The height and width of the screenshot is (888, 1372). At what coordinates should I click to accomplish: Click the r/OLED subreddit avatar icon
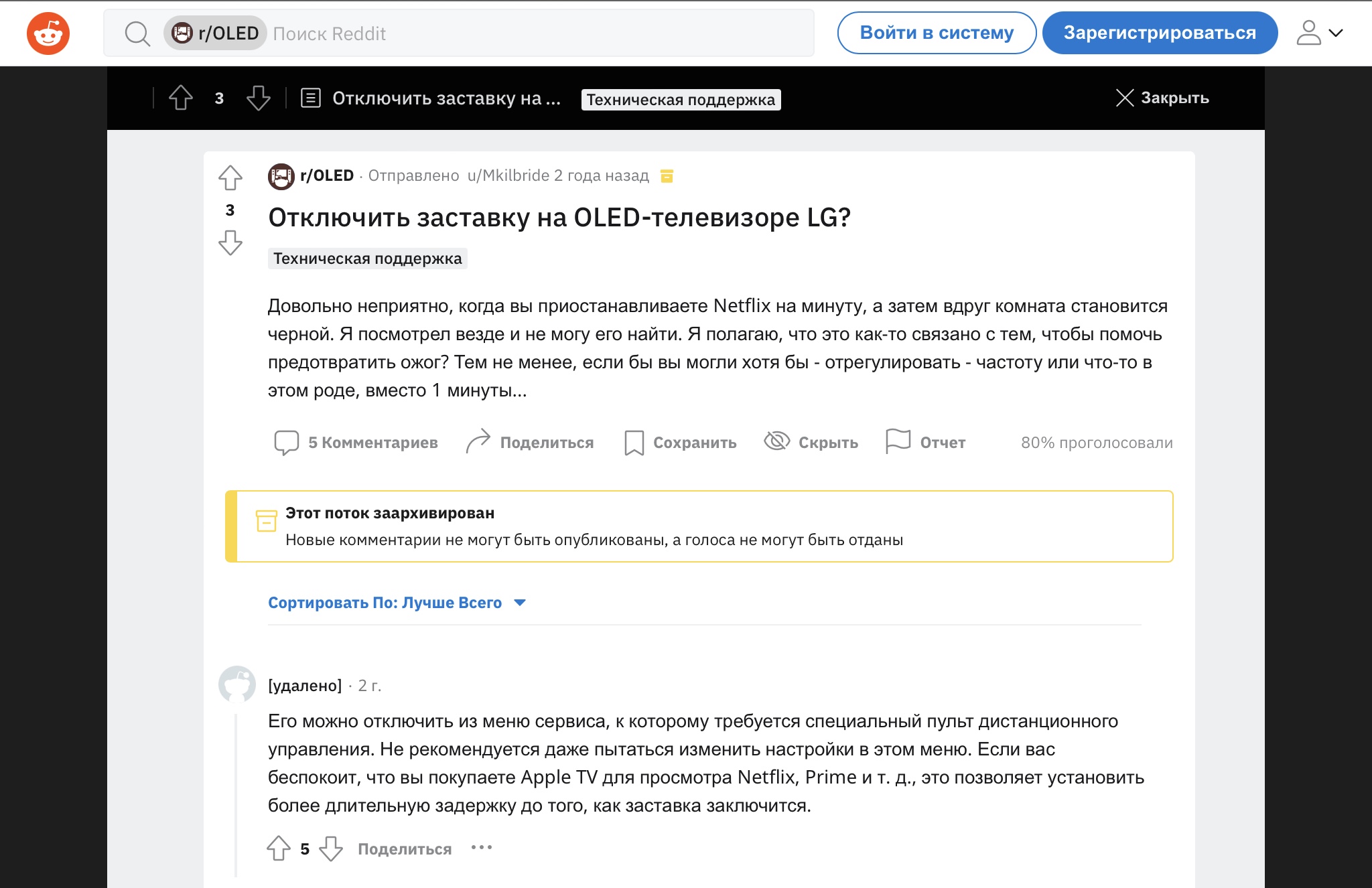(x=281, y=176)
